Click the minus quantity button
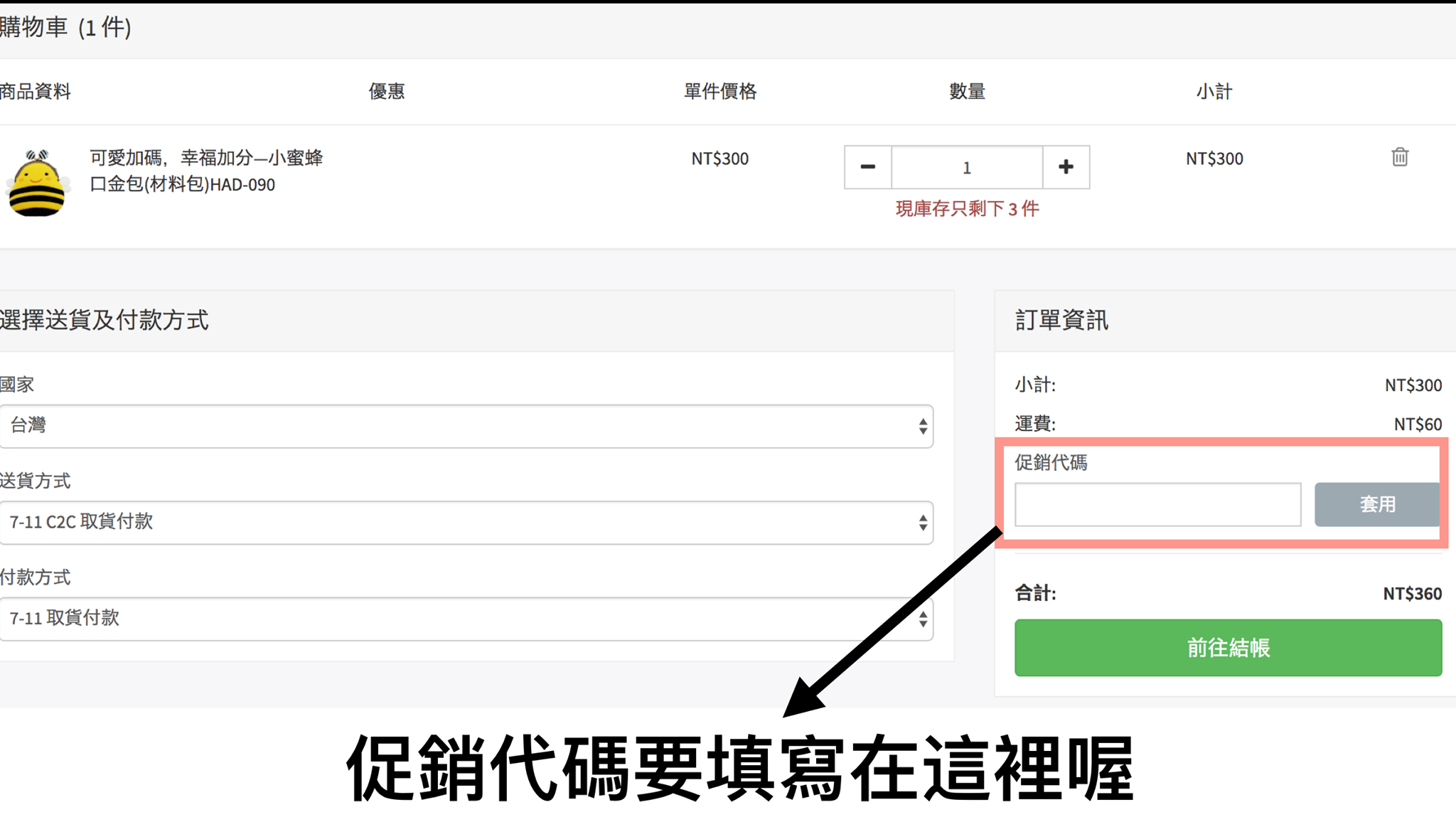 pos(867,167)
